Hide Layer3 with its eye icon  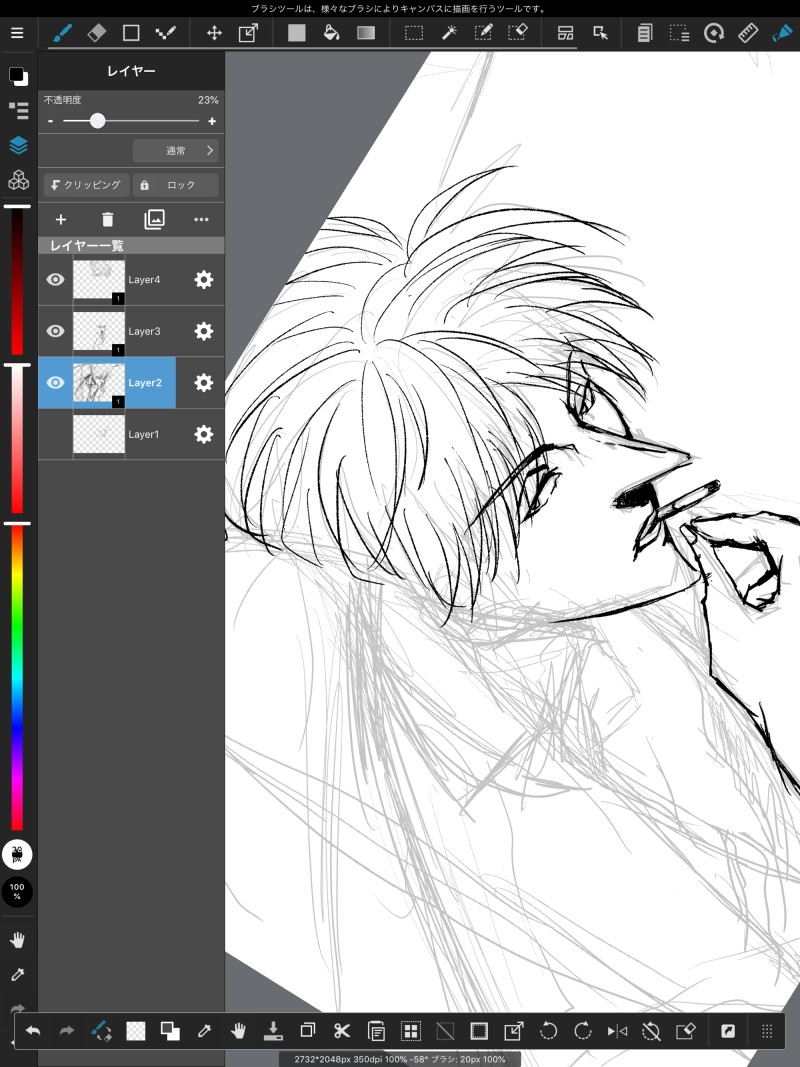pos(56,331)
